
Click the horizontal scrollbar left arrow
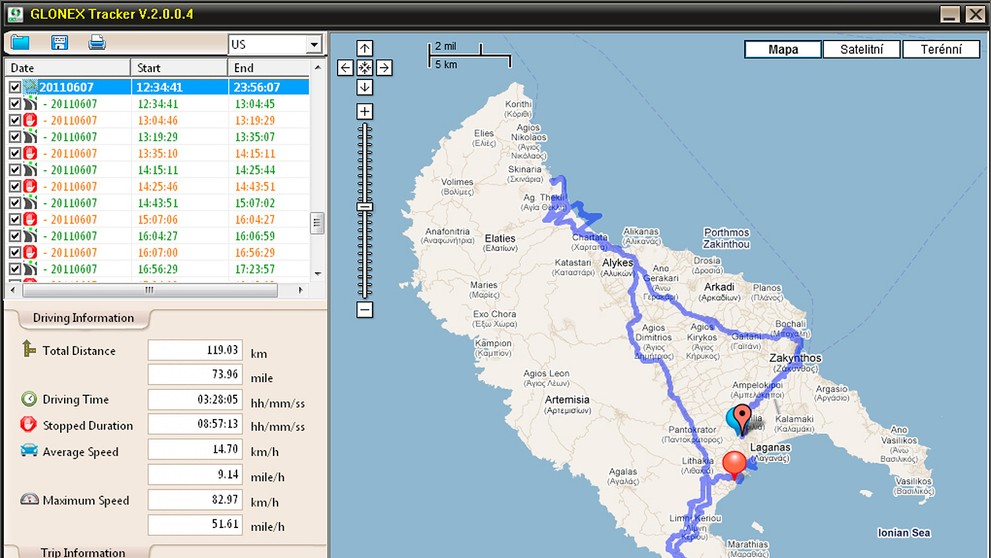click(13, 290)
